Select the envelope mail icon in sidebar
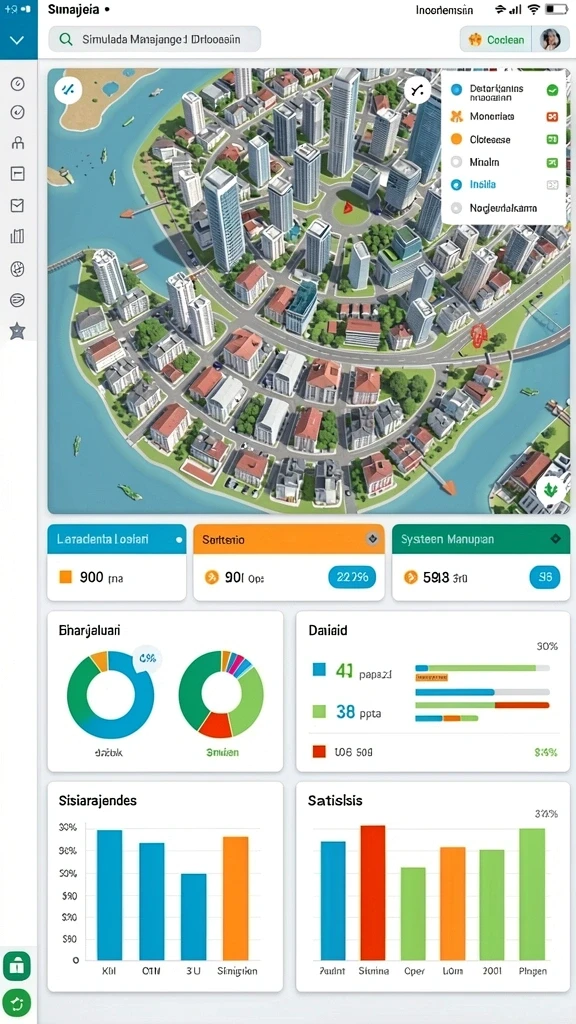576x1024 pixels. coord(18,205)
